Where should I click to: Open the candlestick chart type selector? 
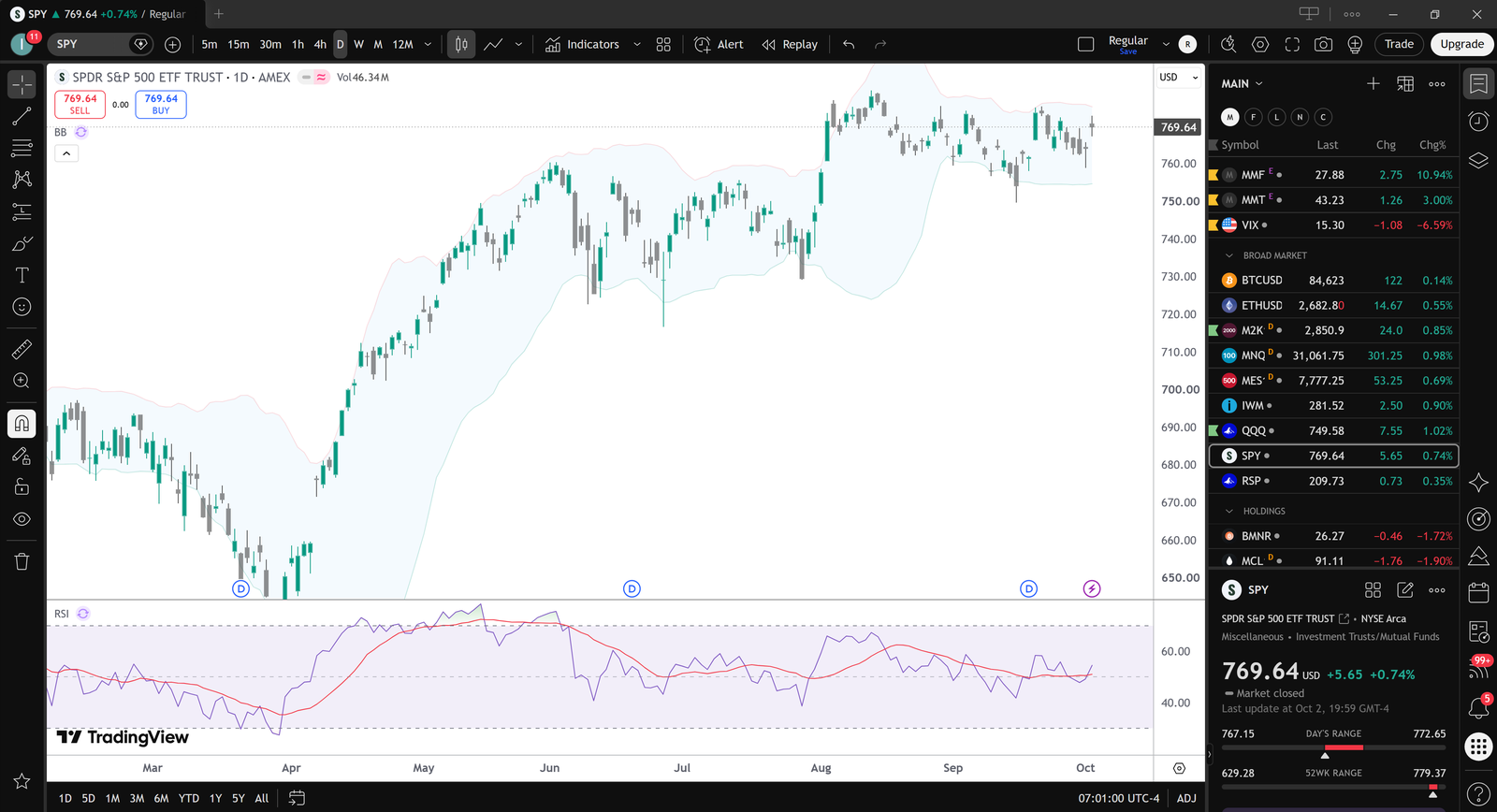461,44
